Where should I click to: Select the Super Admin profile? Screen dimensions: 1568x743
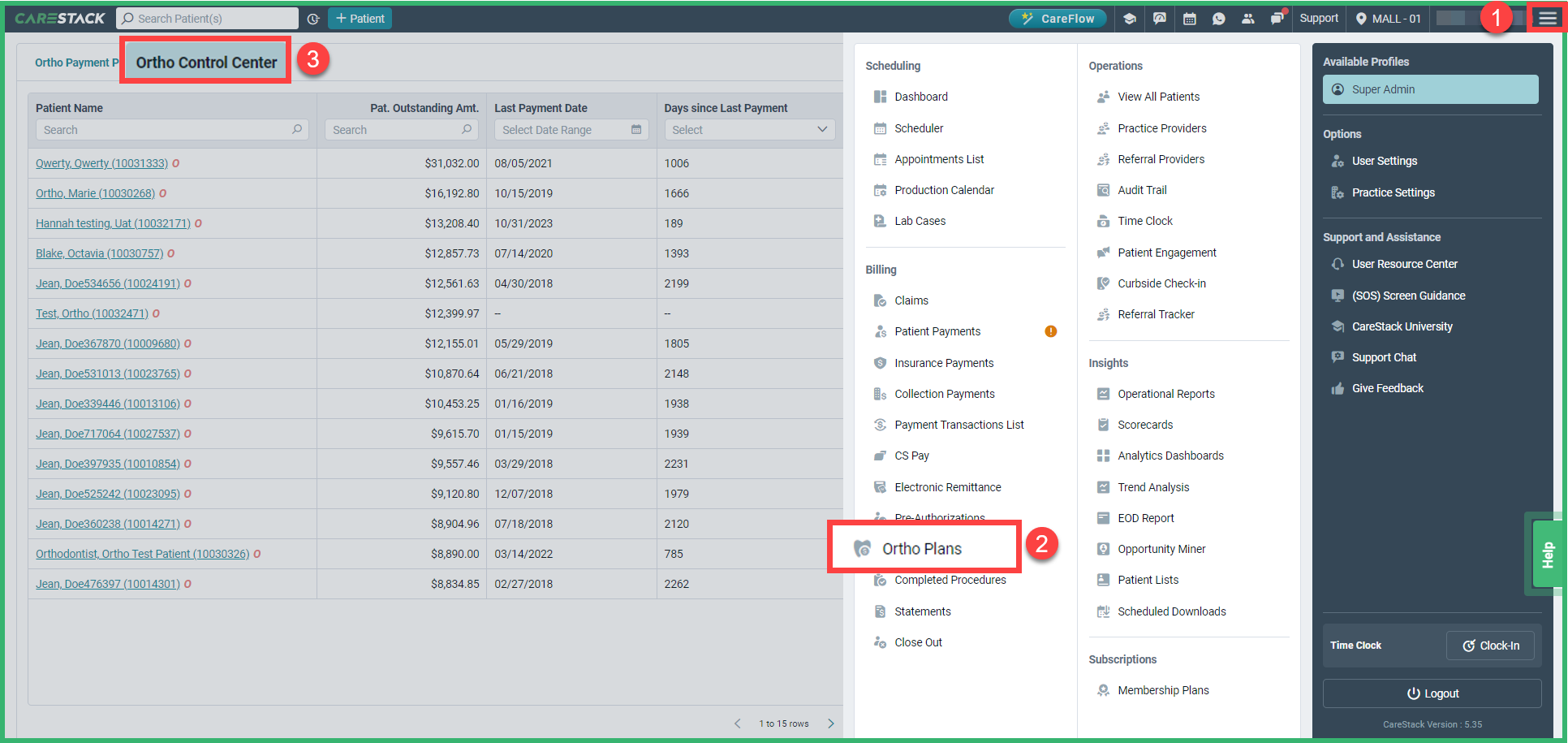(1383, 89)
